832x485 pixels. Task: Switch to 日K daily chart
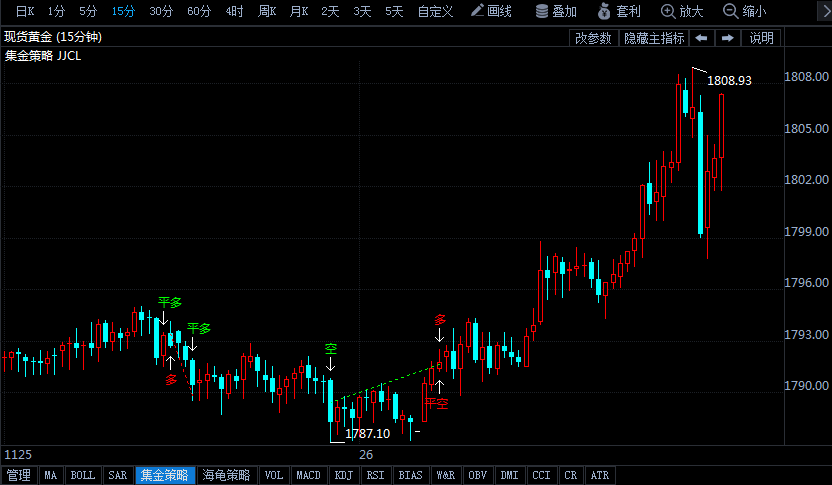25,11
